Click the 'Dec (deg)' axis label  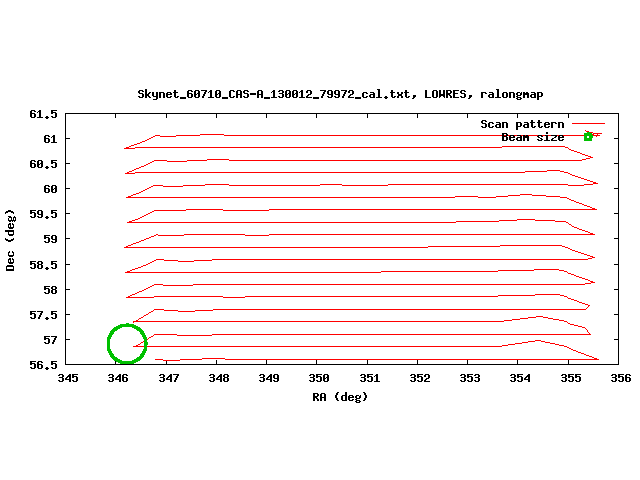10,240
